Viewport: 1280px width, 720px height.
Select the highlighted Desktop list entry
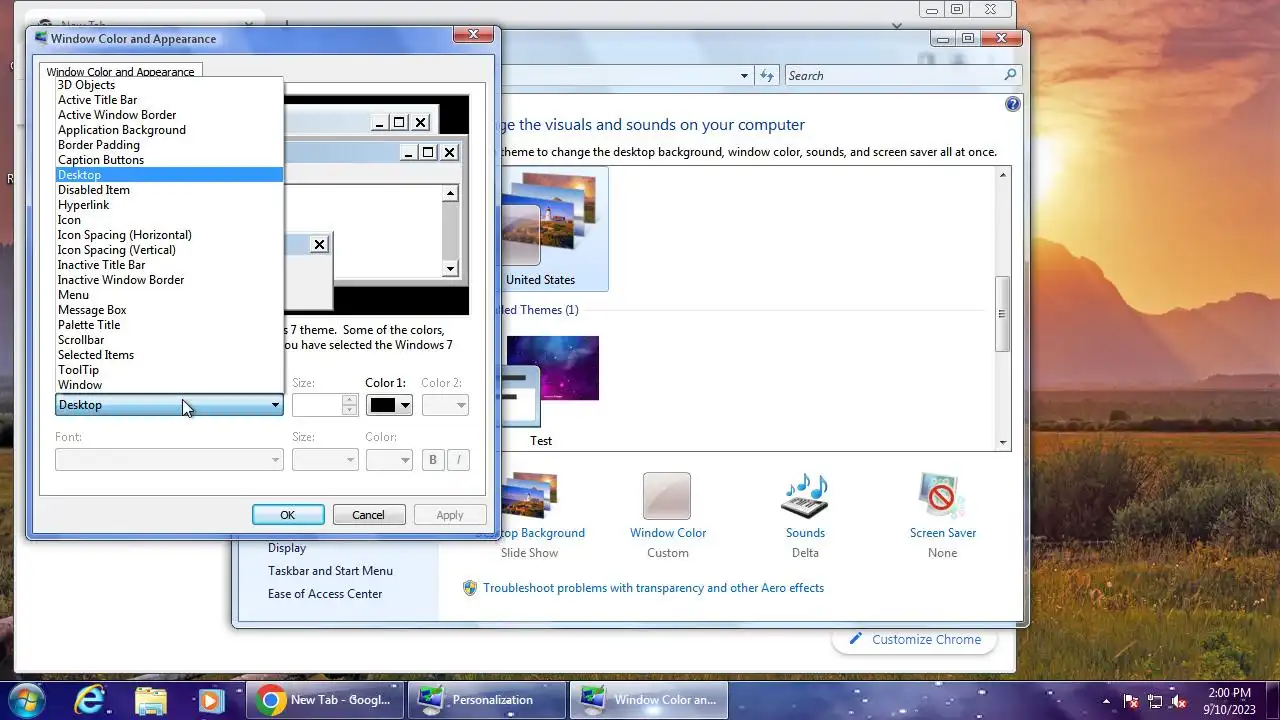(169, 175)
